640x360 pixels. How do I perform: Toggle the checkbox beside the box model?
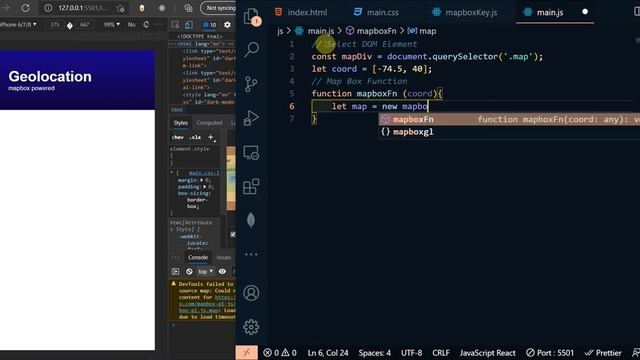(x=233, y=234)
